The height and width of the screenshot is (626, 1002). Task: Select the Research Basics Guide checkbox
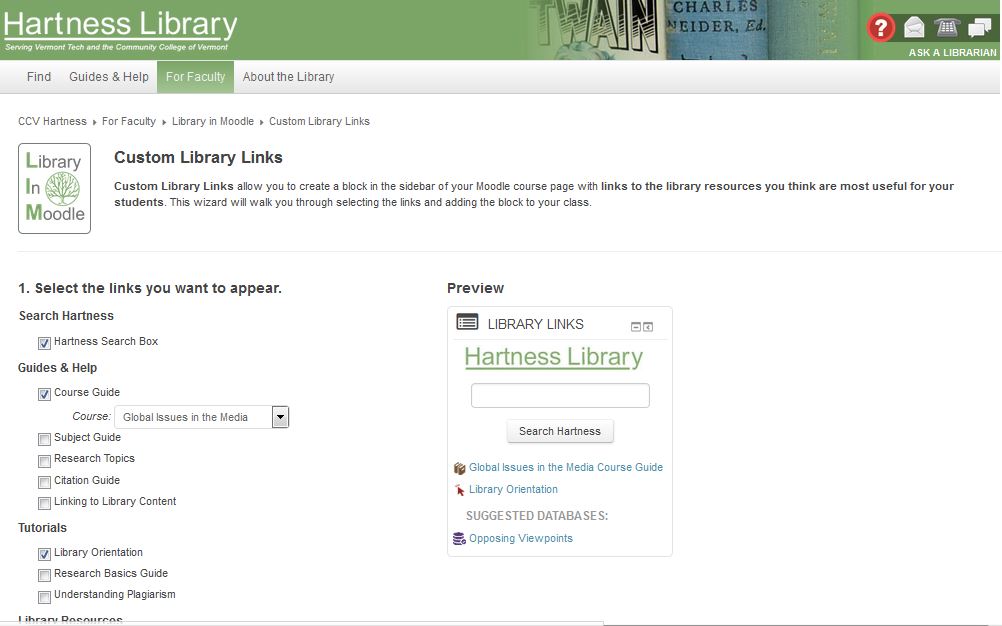click(x=44, y=576)
